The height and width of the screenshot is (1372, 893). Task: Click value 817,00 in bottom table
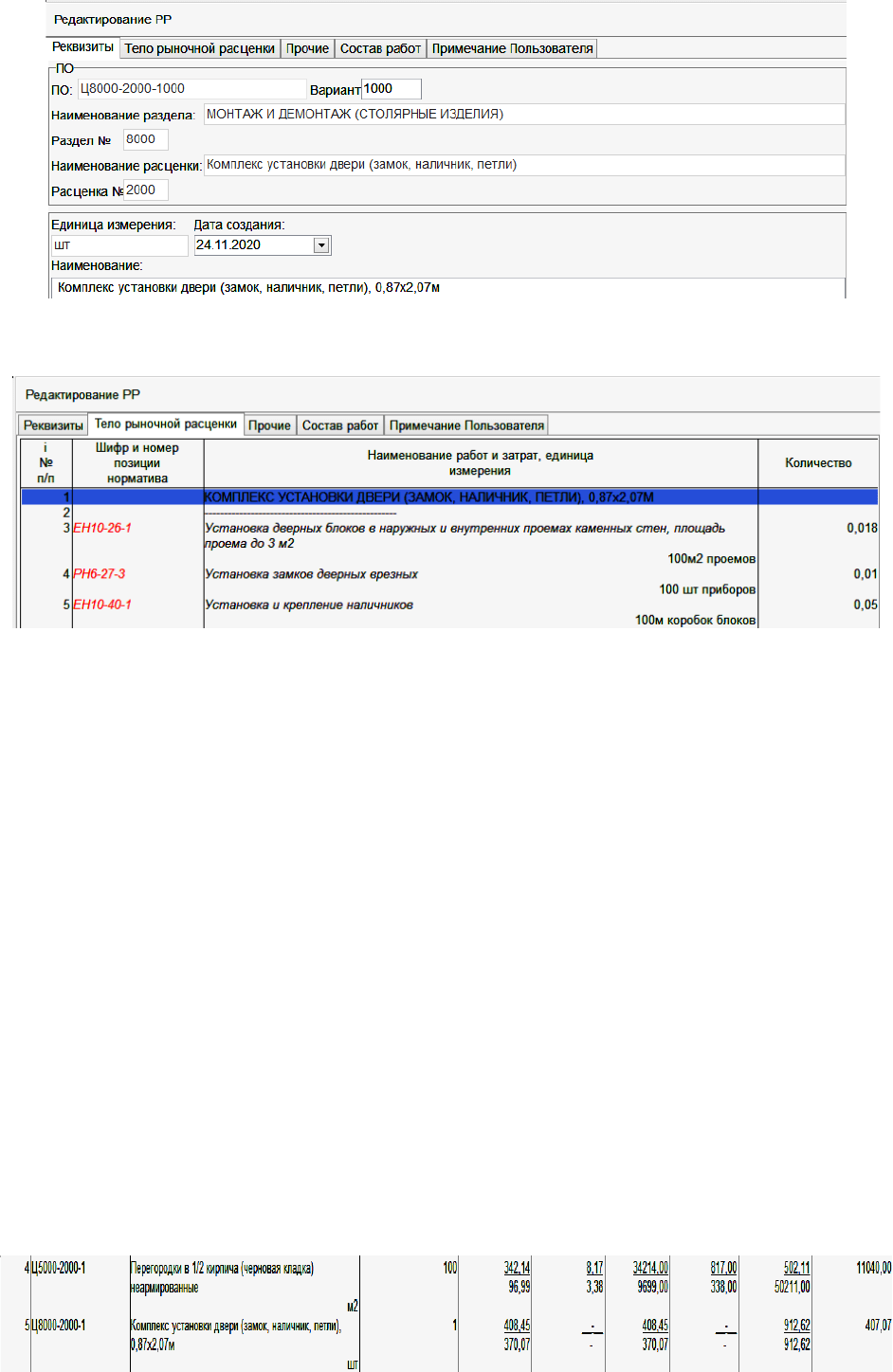point(723,1268)
